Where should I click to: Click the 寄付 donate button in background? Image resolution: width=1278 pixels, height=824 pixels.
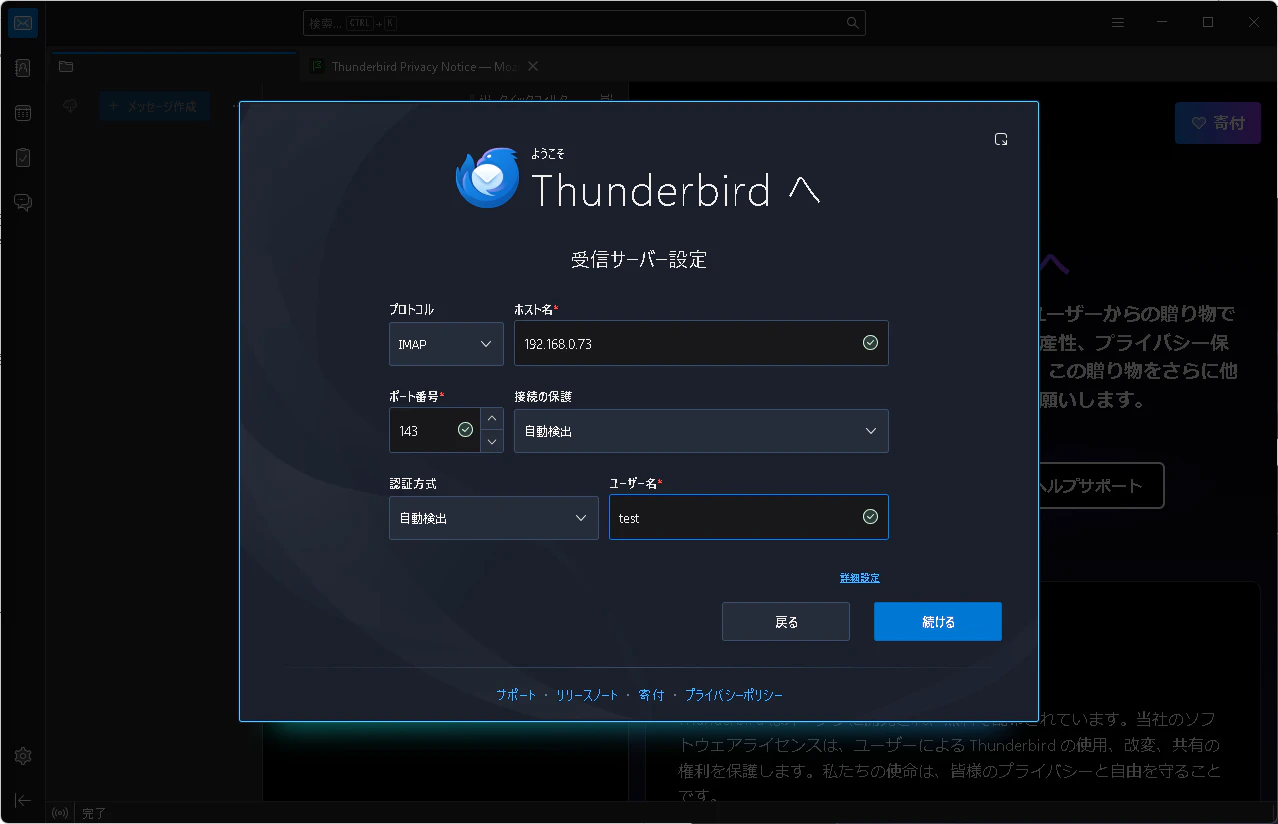(1217, 123)
